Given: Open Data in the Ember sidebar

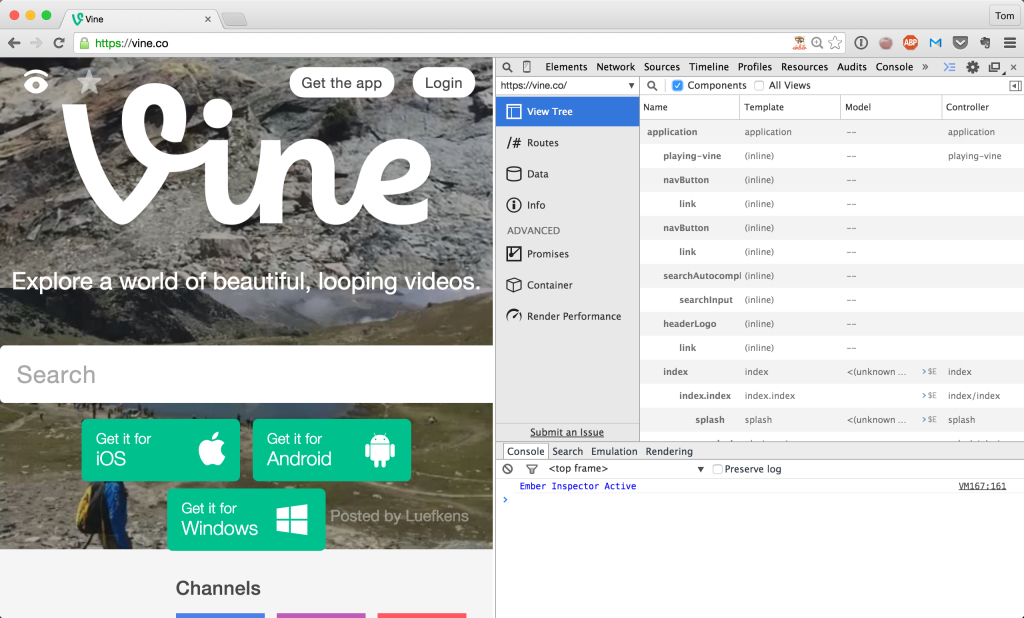Looking at the screenshot, I should [x=567, y=174].
